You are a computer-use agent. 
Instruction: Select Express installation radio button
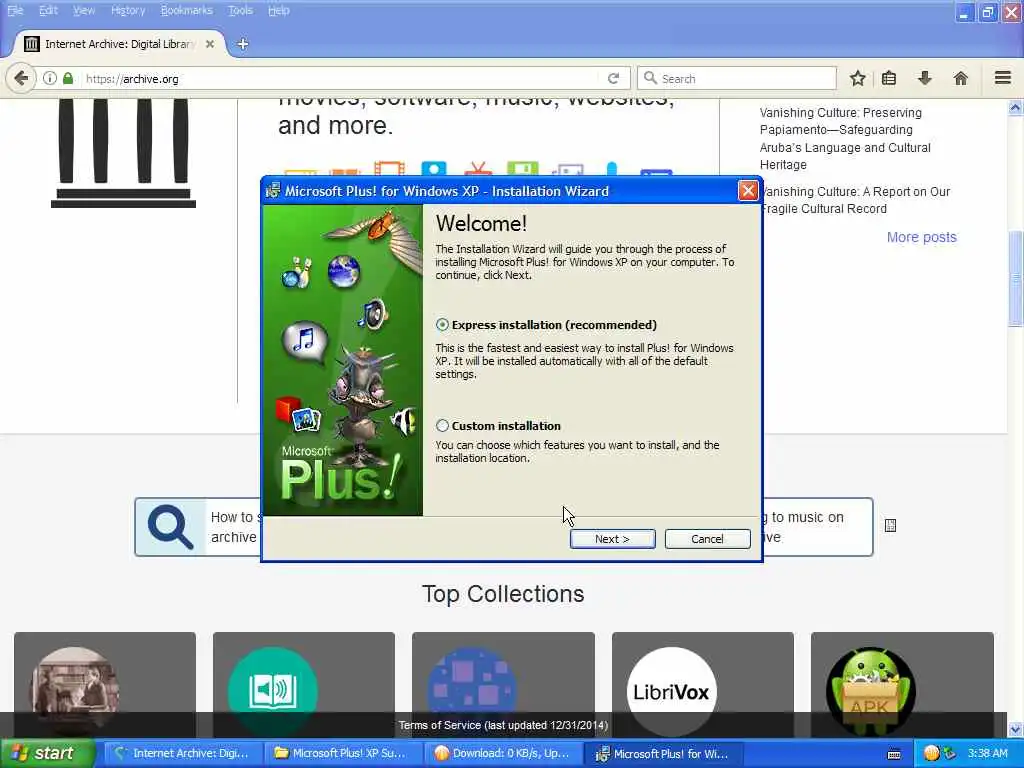[x=442, y=325]
